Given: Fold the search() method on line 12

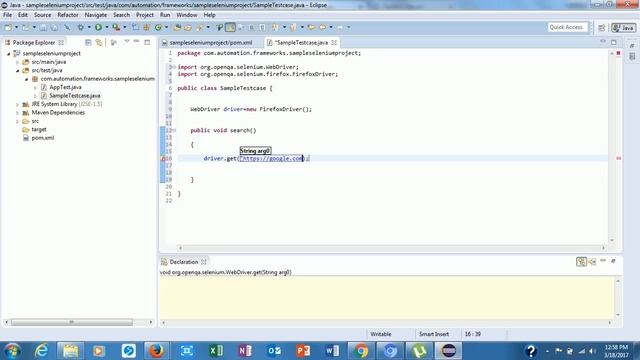Looking at the screenshot, I should [x=174, y=131].
